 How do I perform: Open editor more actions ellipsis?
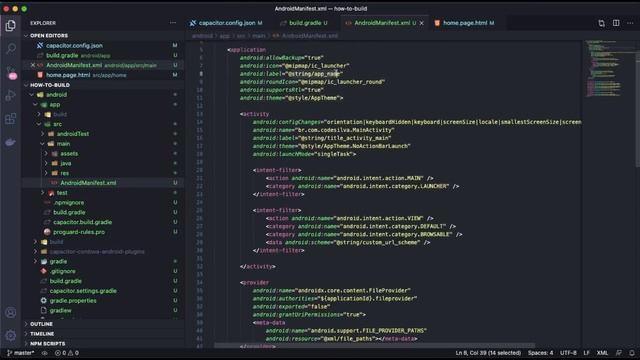(x=630, y=23)
